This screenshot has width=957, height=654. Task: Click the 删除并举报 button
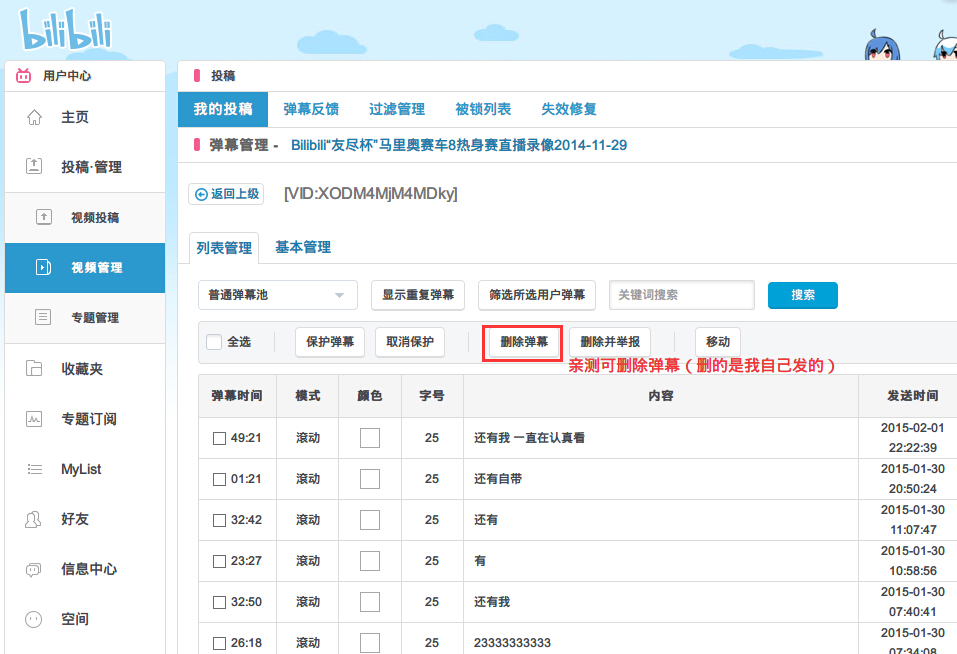(610, 342)
